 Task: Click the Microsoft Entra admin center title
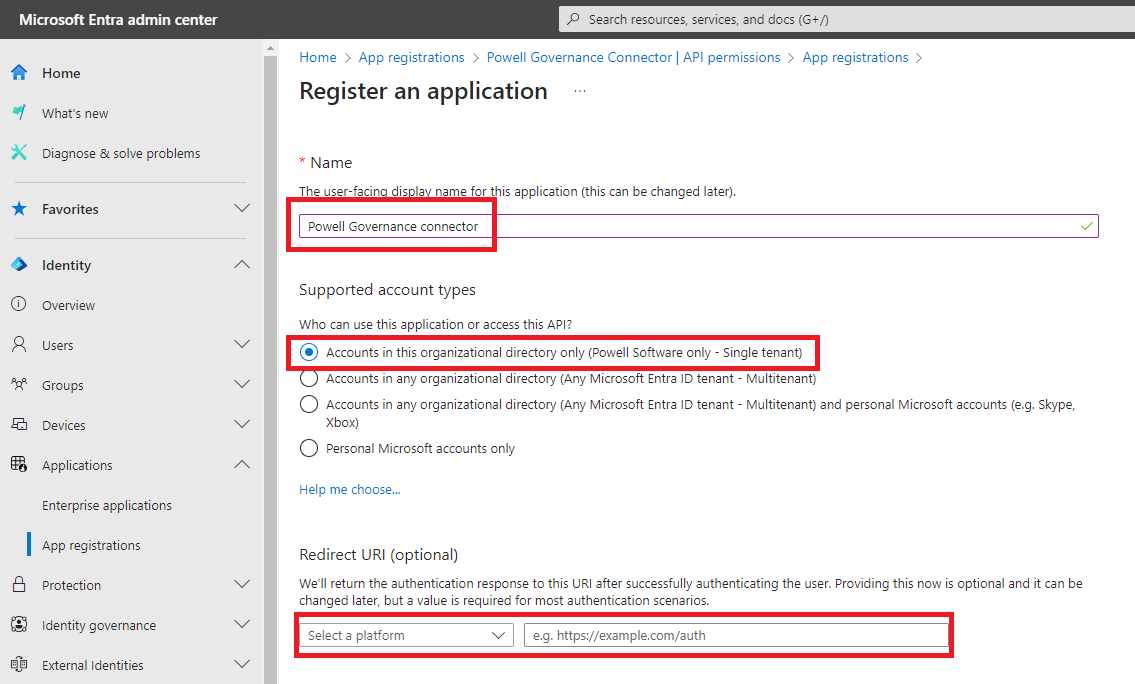point(118,20)
